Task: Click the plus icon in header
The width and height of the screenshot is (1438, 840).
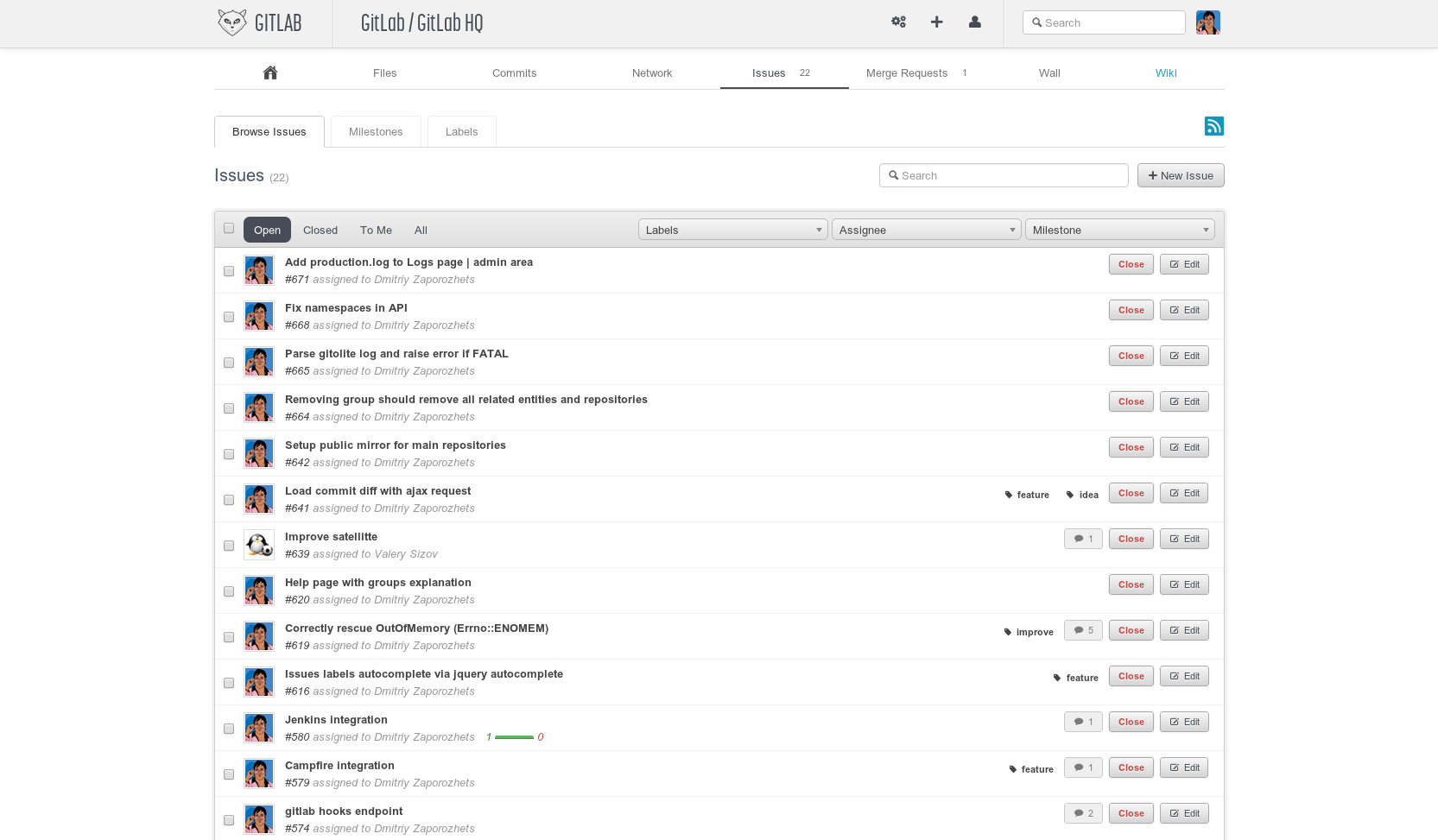Action: 936,22
